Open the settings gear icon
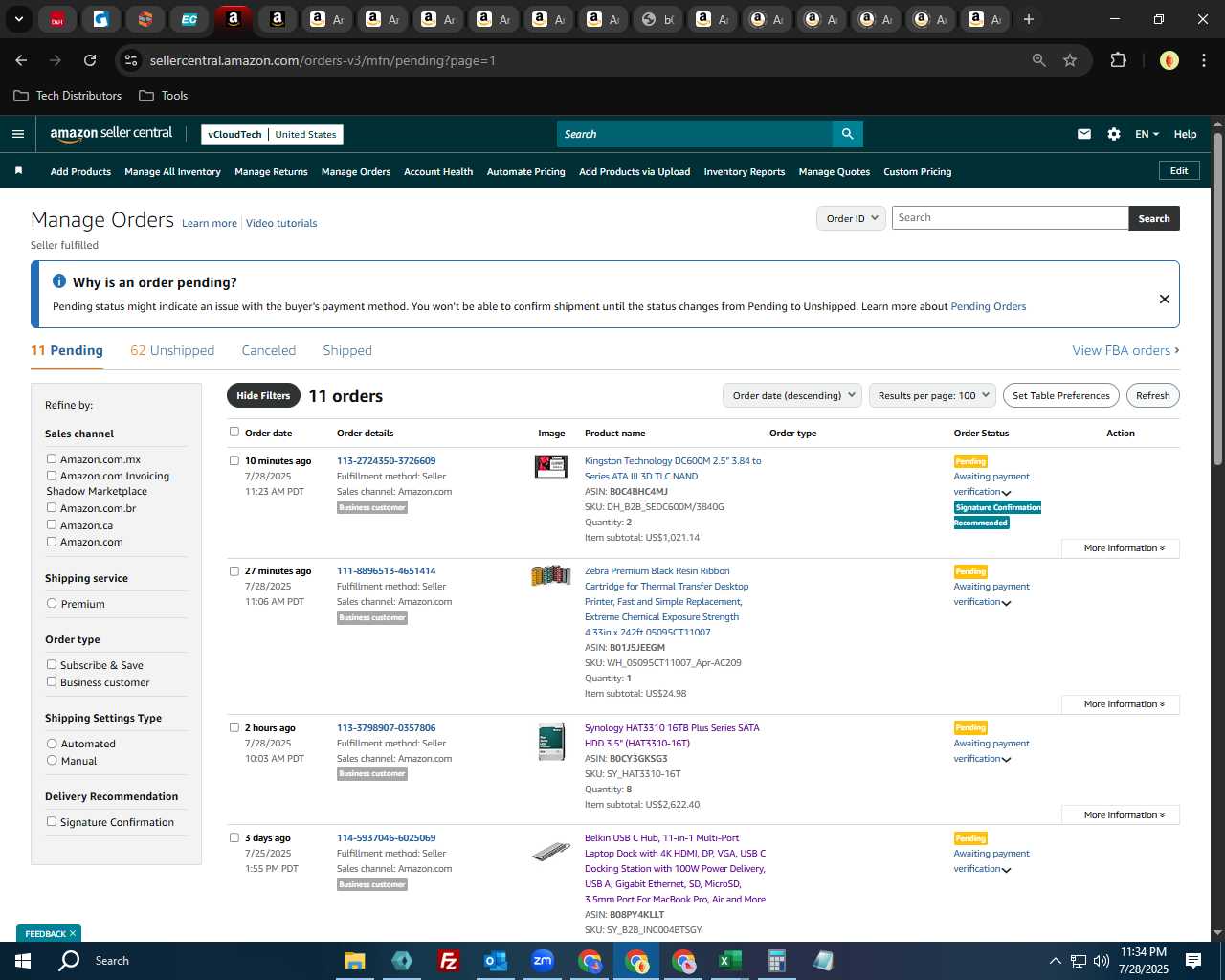 click(1114, 134)
